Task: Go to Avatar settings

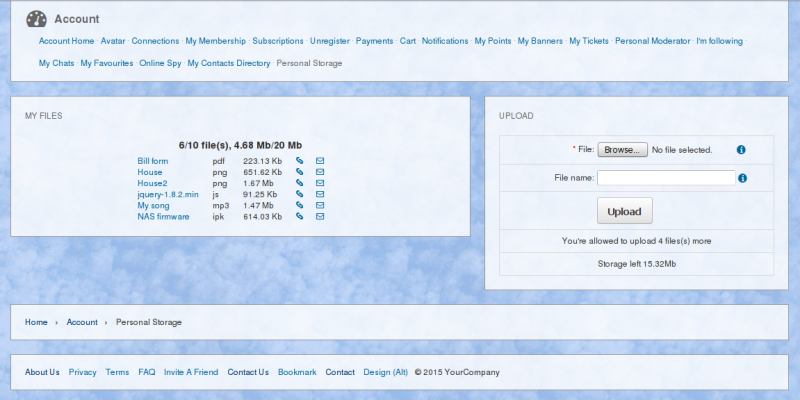Action: click(113, 41)
